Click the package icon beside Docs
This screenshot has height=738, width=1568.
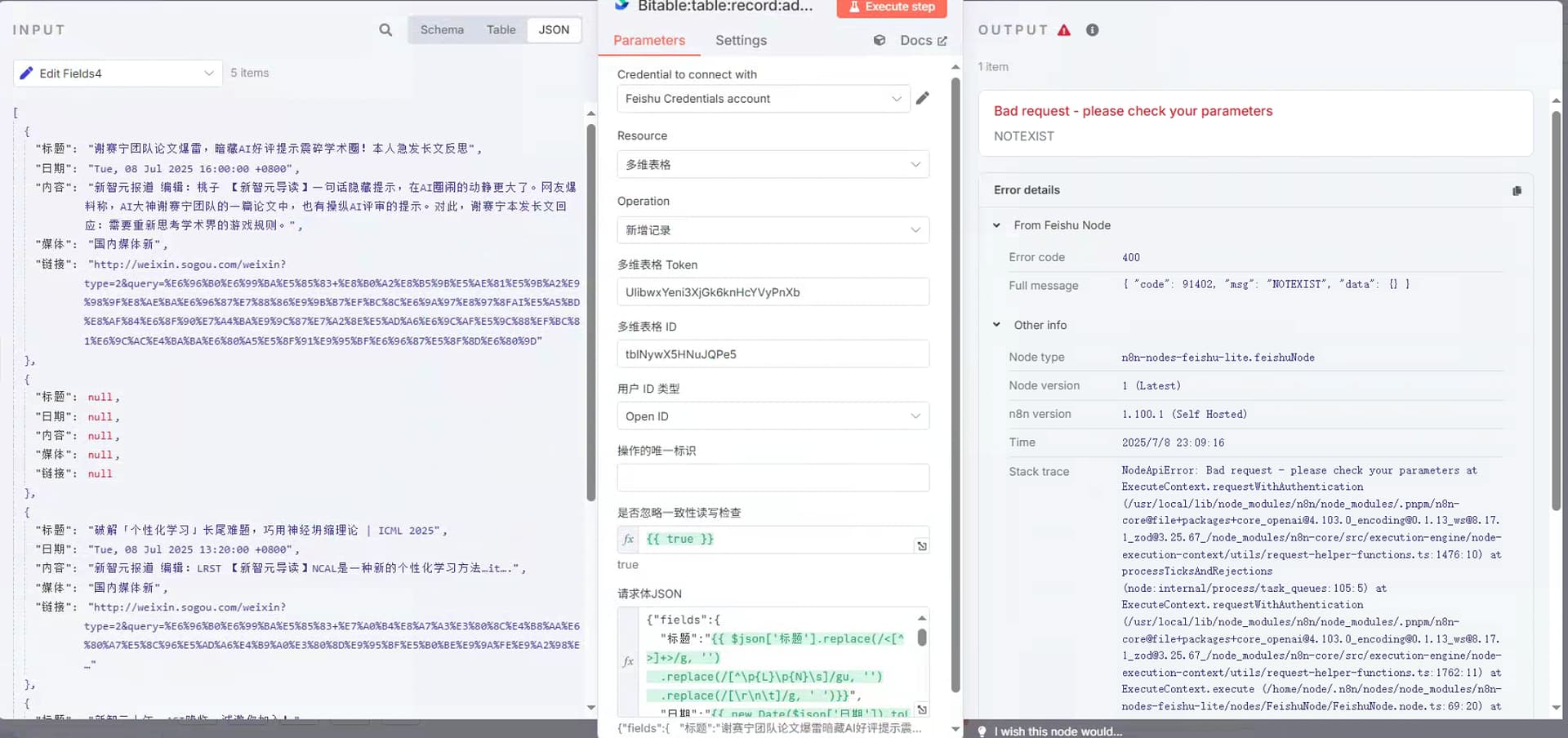(x=879, y=40)
